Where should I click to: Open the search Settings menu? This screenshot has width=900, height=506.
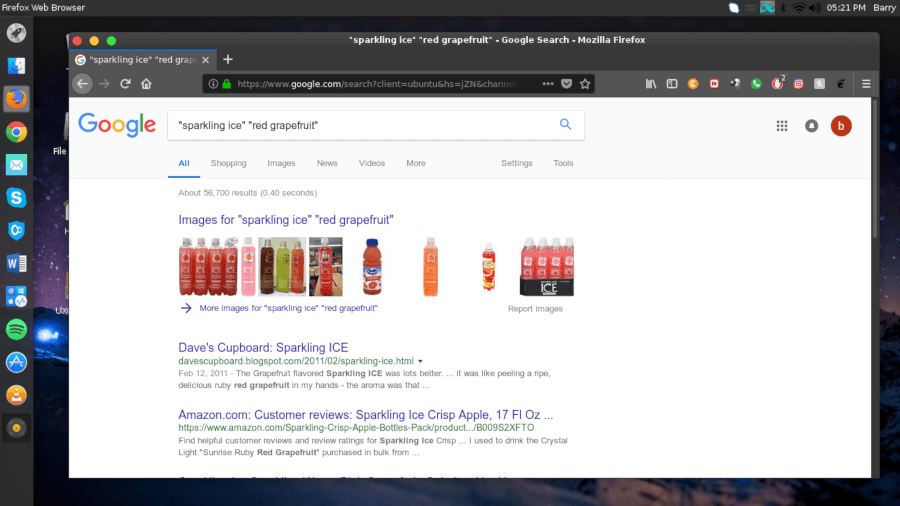517,163
